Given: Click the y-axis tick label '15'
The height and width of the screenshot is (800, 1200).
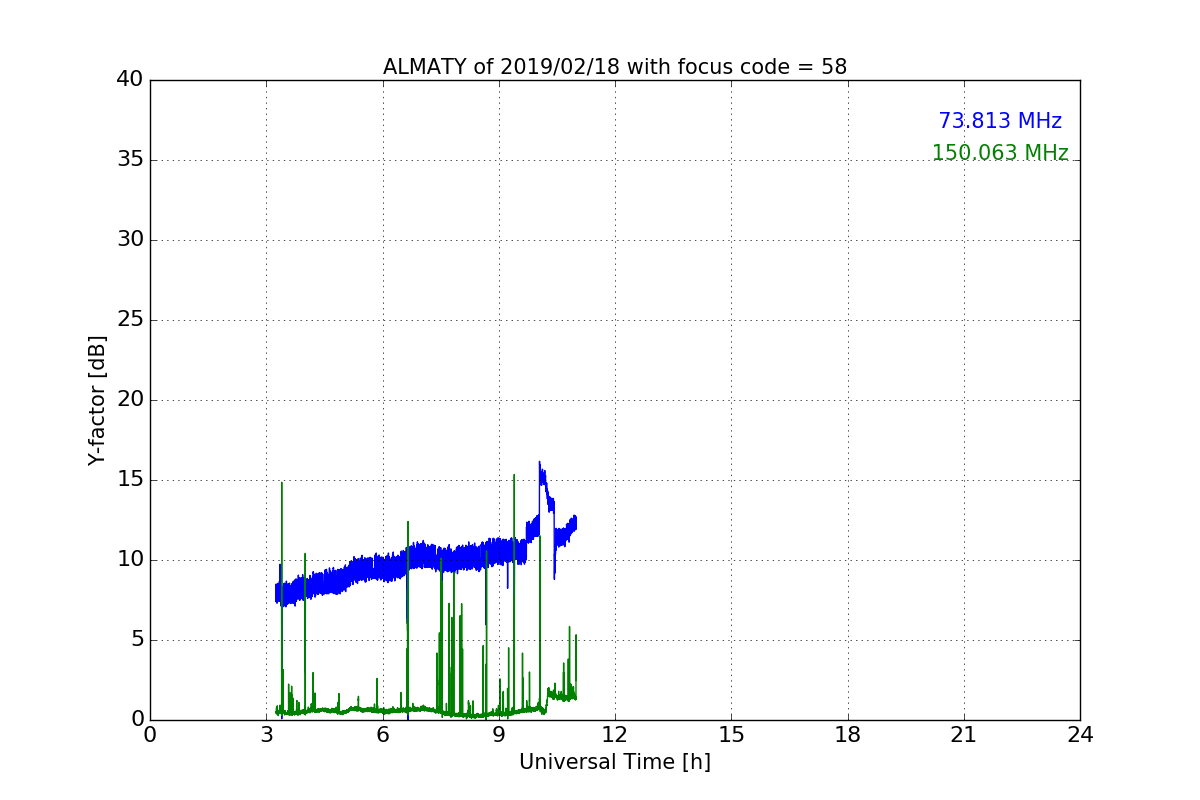Looking at the screenshot, I should [130, 480].
